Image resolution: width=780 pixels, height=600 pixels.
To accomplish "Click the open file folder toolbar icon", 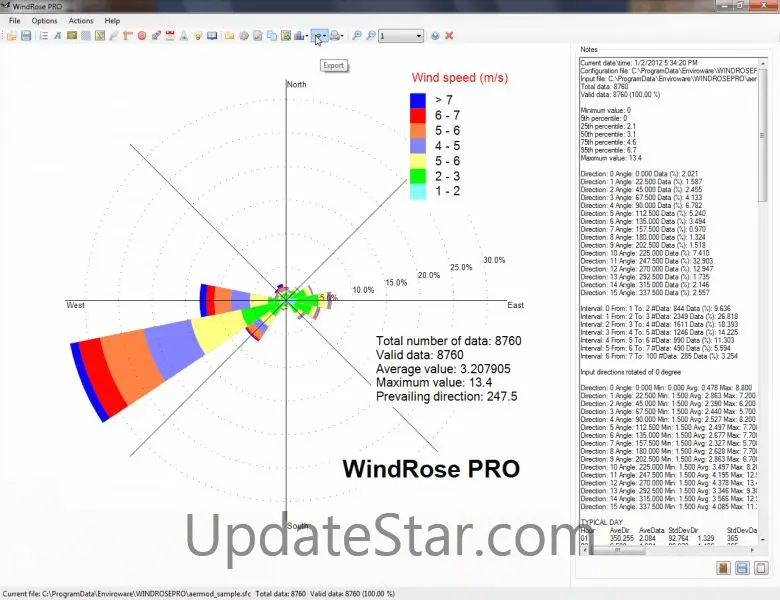I will click(11, 36).
